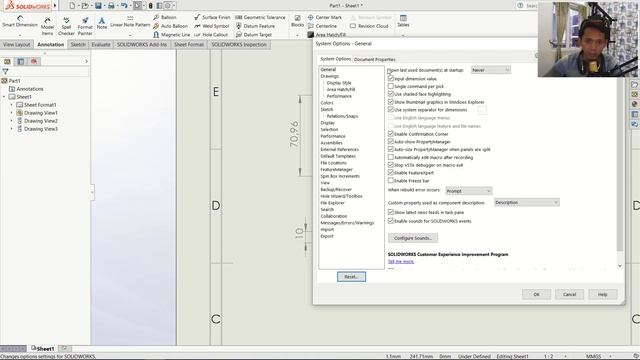Toggle Enable Confirmation Corner checkbox

coord(391,133)
